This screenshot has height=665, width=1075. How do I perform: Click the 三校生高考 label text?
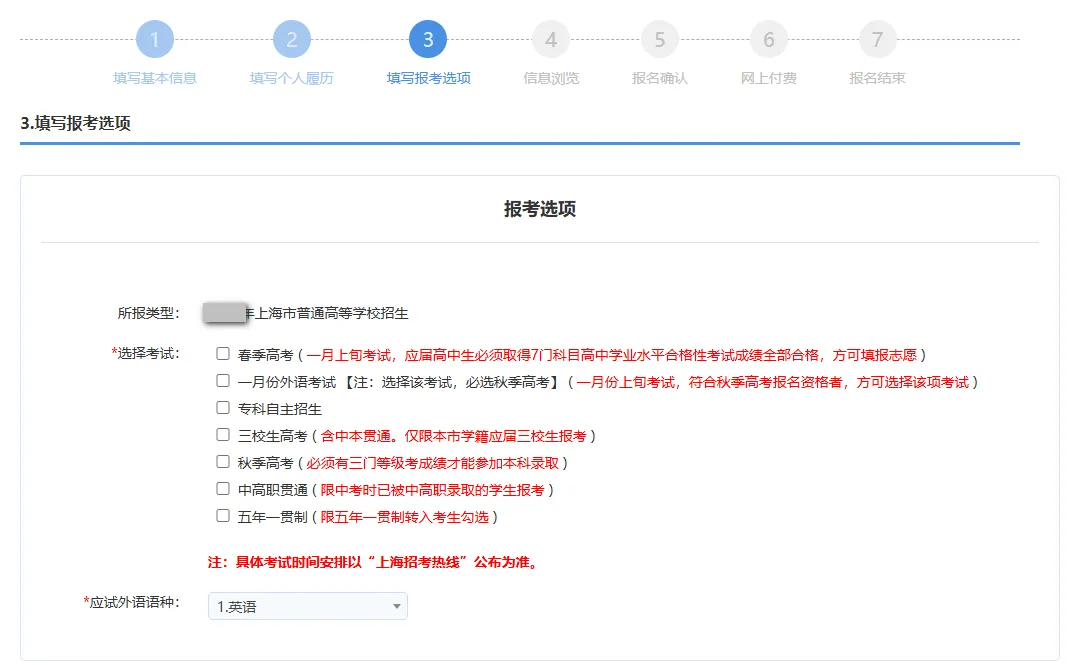click(x=273, y=436)
